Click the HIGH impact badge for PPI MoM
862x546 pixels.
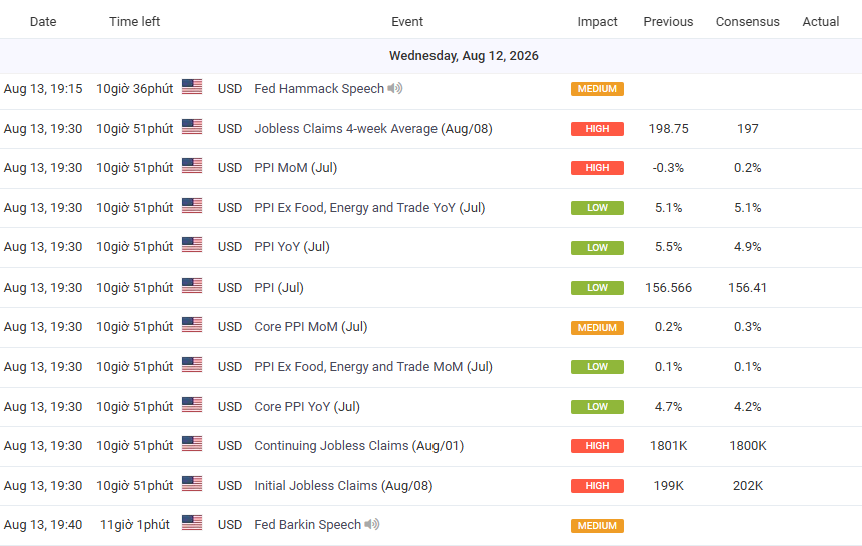point(597,168)
